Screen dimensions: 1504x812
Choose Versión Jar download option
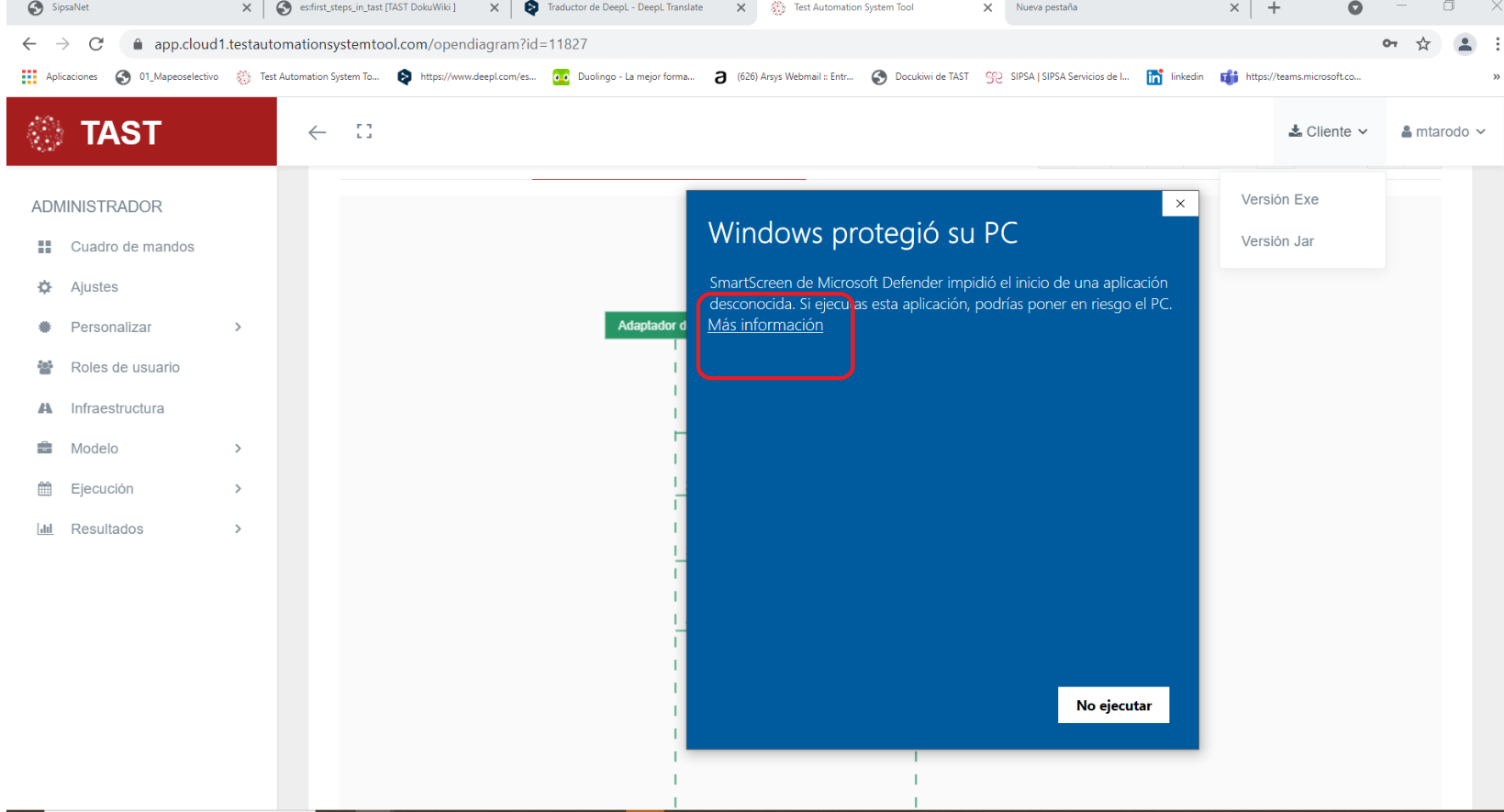[x=1277, y=241]
